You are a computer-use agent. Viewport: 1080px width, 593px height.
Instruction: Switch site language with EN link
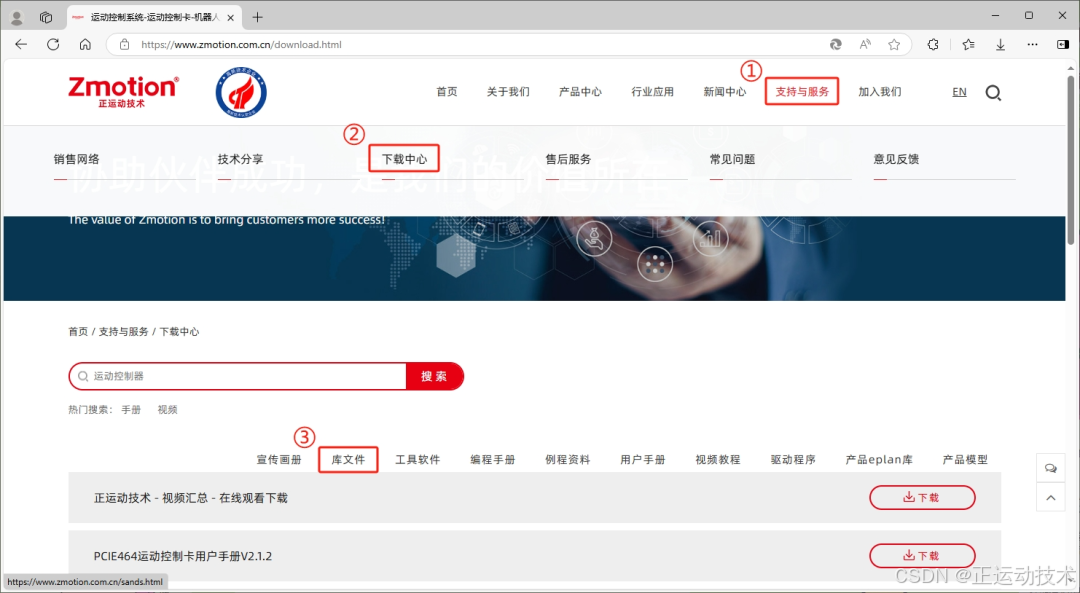pos(959,92)
